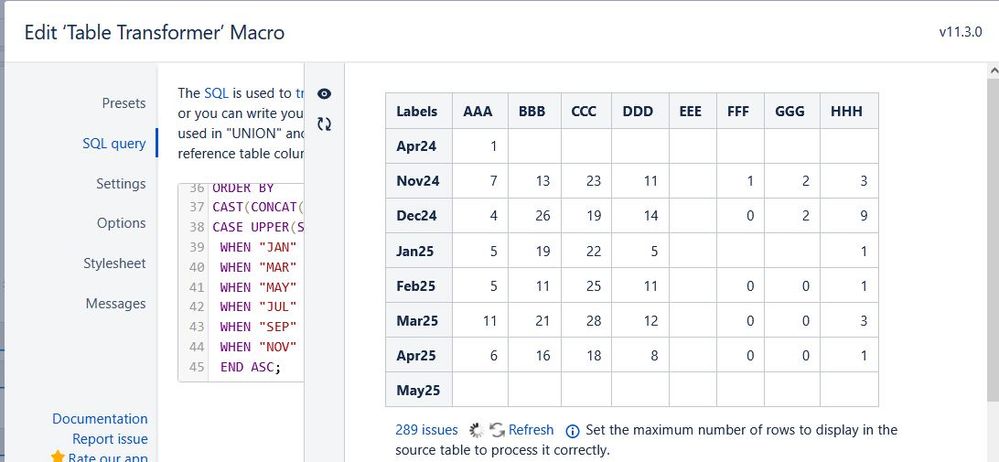Image resolution: width=999 pixels, height=462 pixels.
Task: Click the WHEN "NOV" code line
Action: 259,347
